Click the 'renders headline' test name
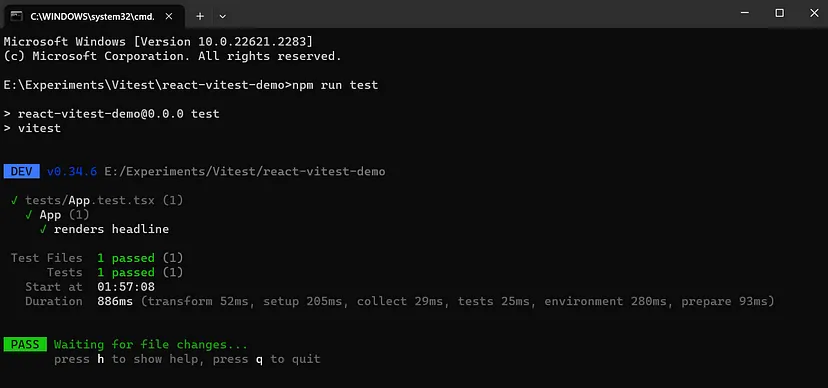The width and height of the screenshot is (828, 388). [x=111, y=229]
